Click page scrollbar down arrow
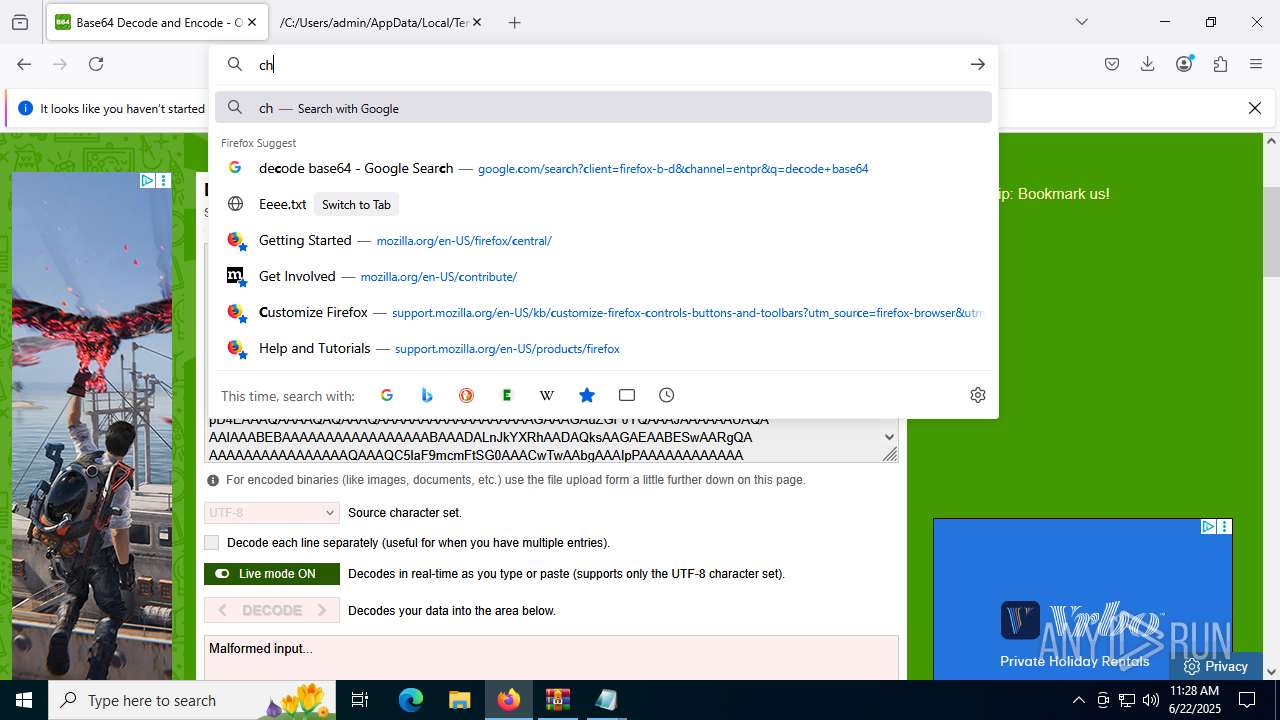Viewport: 1280px width, 720px height. tap(1271, 672)
